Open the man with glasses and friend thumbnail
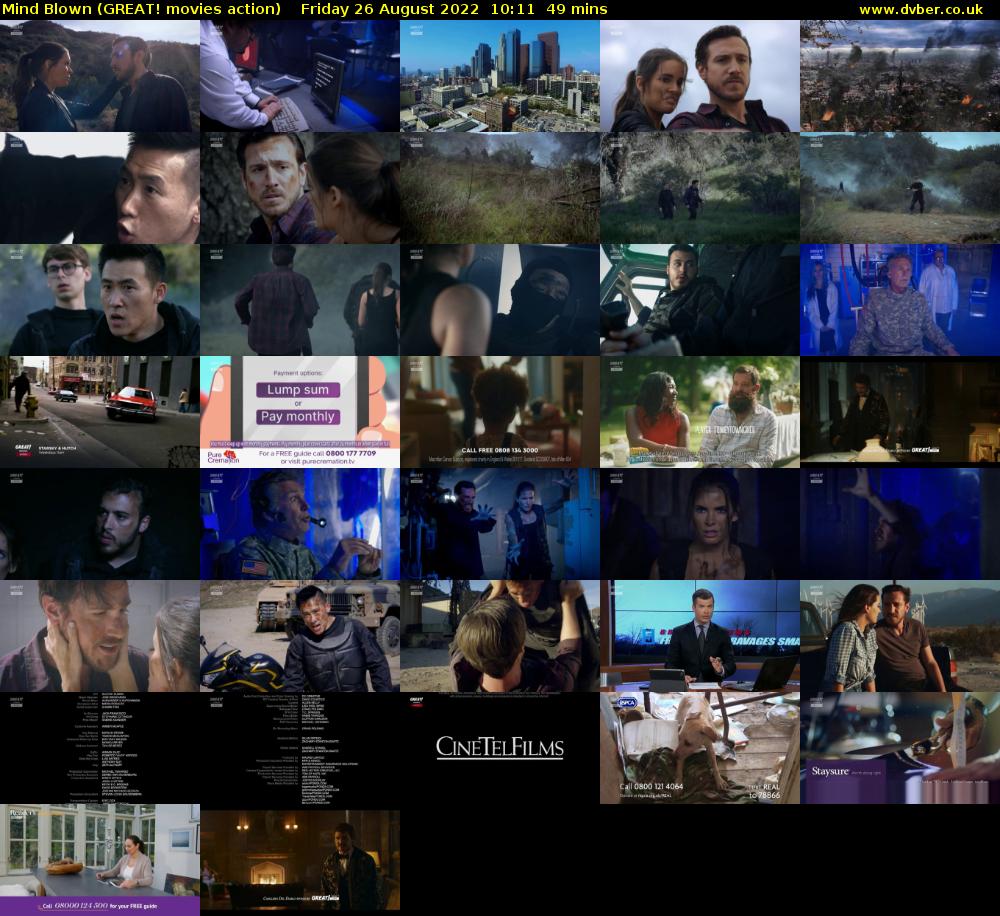Image resolution: width=1000 pixels, height=916 pixels. click(x=99, y=300)
